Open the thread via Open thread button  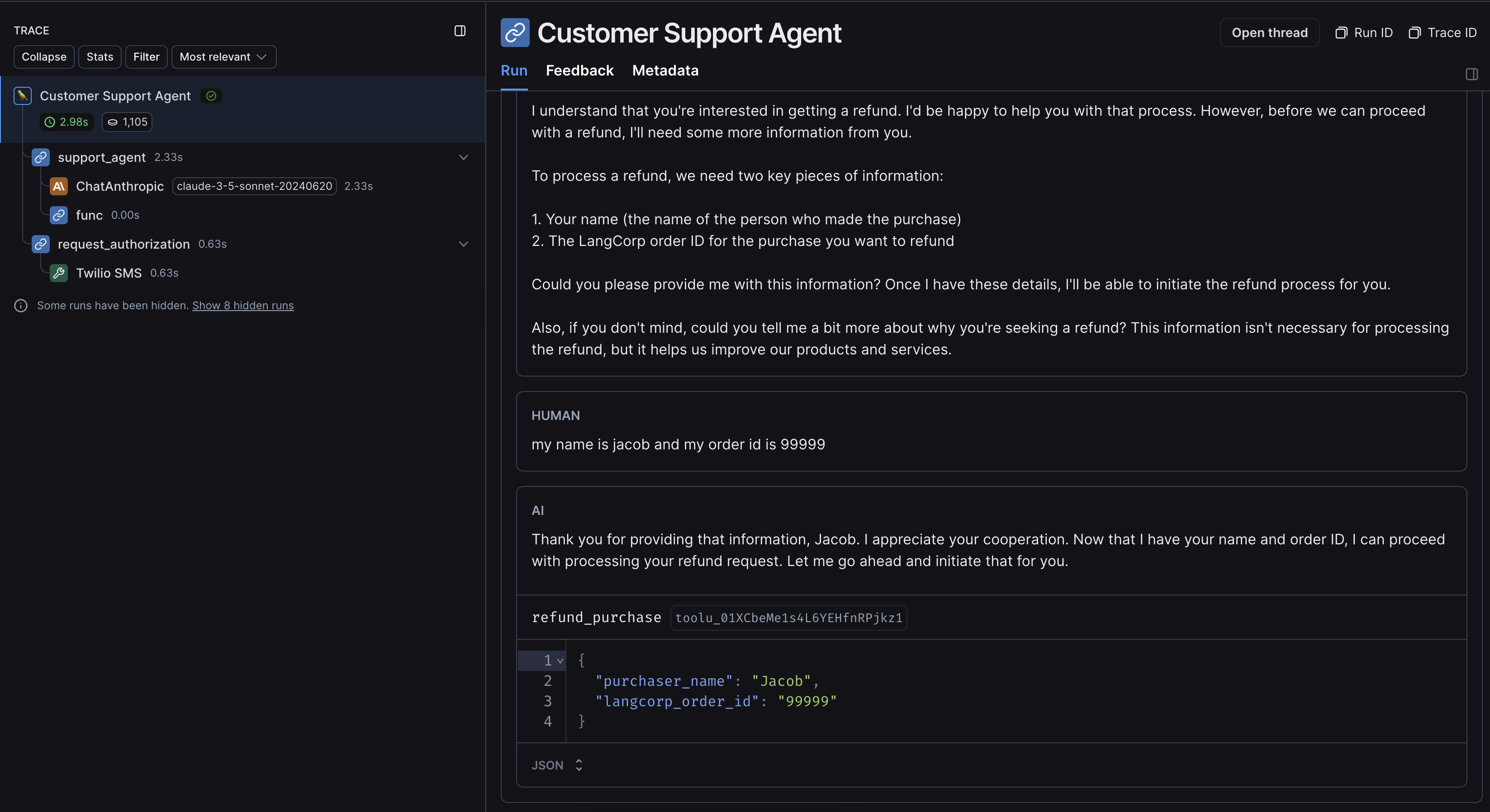pos(1270,32)
